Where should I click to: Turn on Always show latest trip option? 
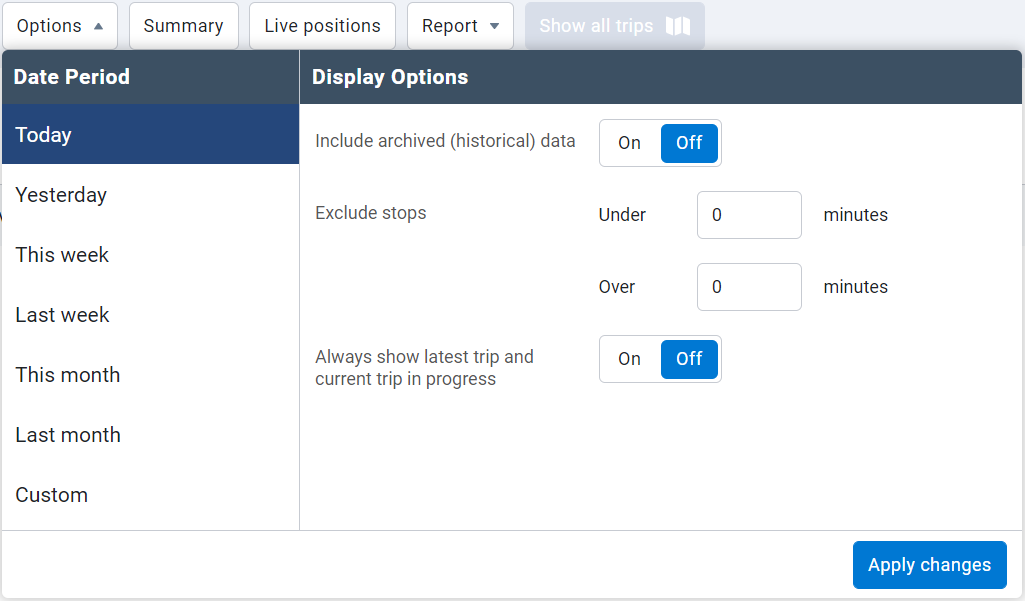click(629, 359)
